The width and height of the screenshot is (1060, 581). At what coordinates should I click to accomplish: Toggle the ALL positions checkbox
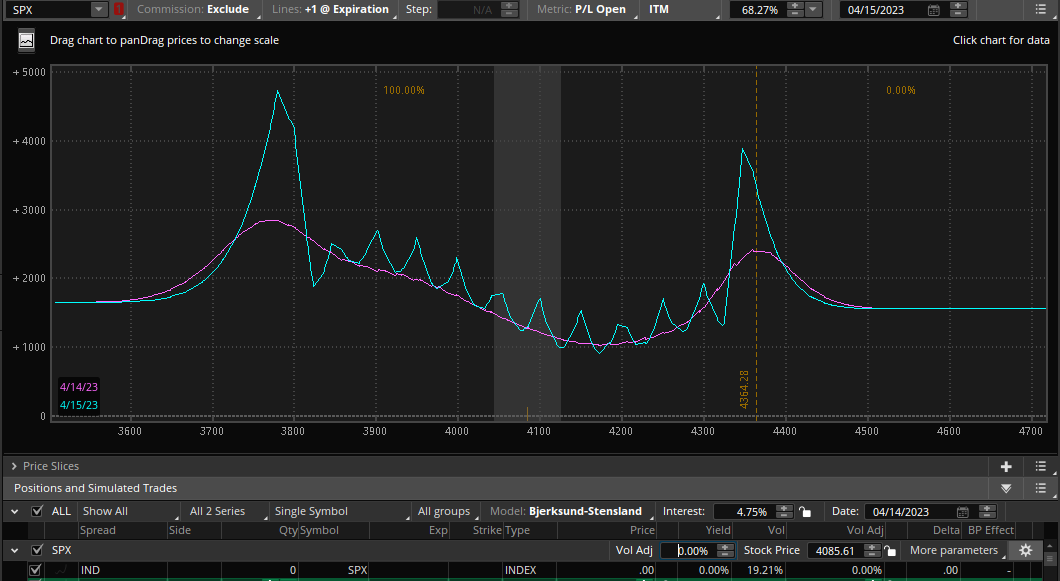pyautogui.click(x=37, y=511)
